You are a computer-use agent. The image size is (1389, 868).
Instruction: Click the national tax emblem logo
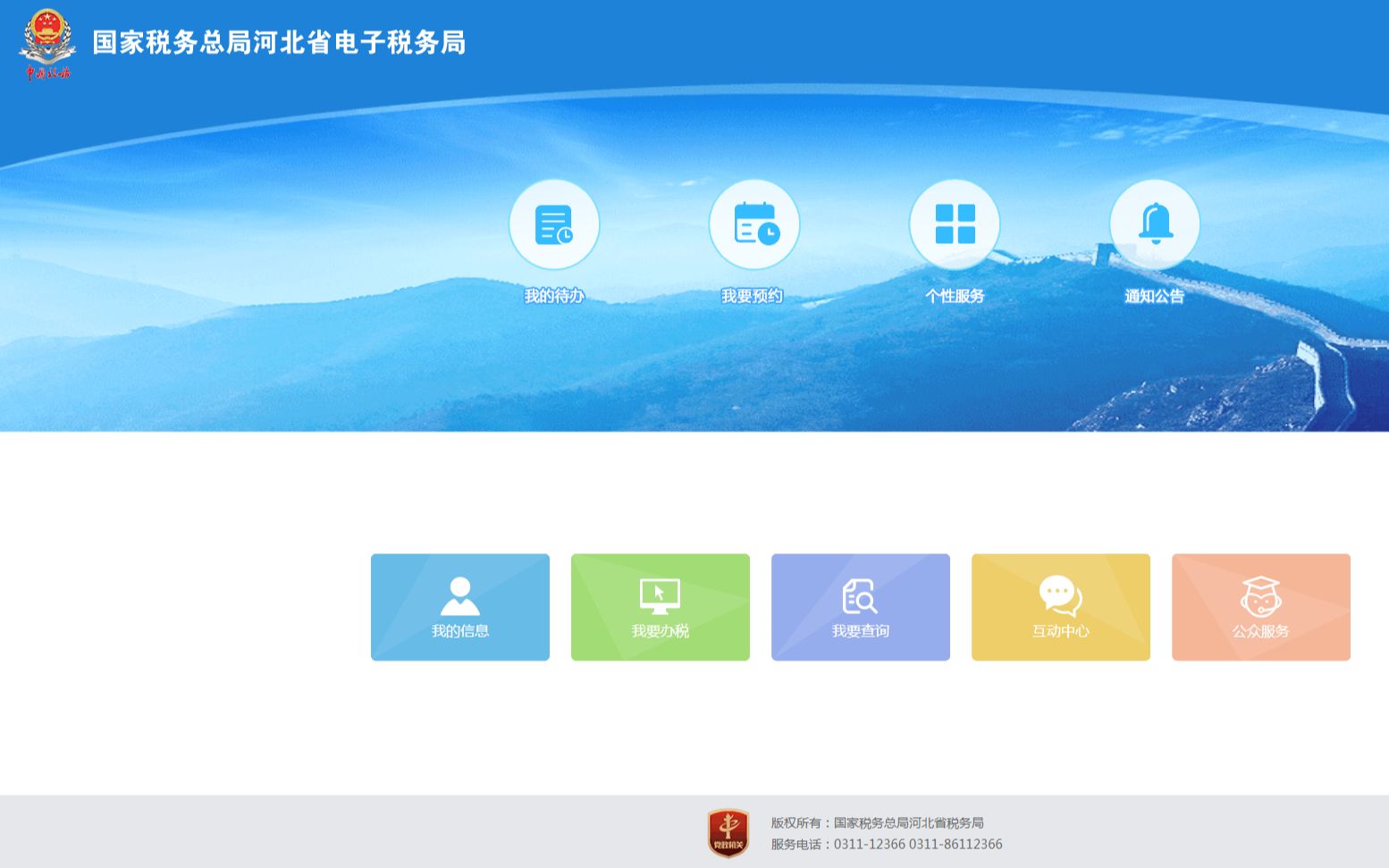(47, 44)
